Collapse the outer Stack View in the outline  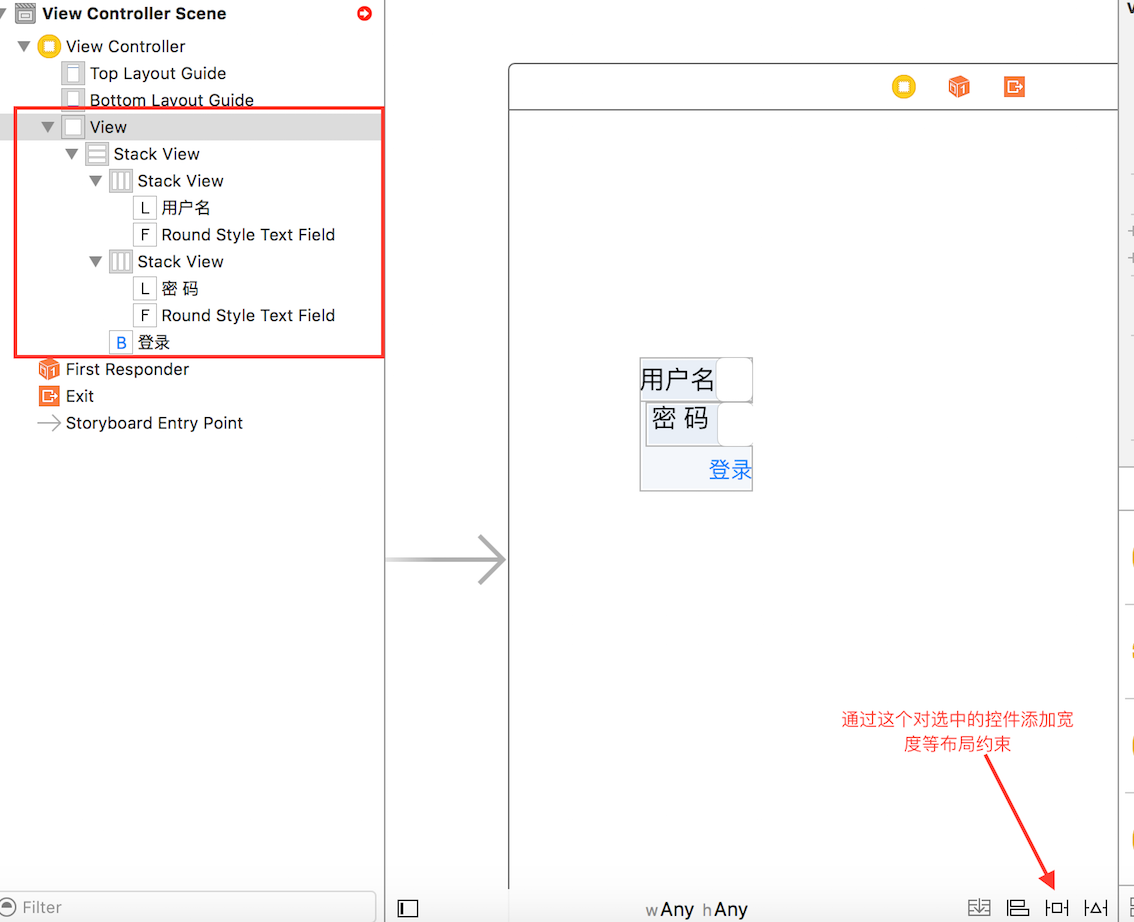pyautogui.click(x=71, y=153)
